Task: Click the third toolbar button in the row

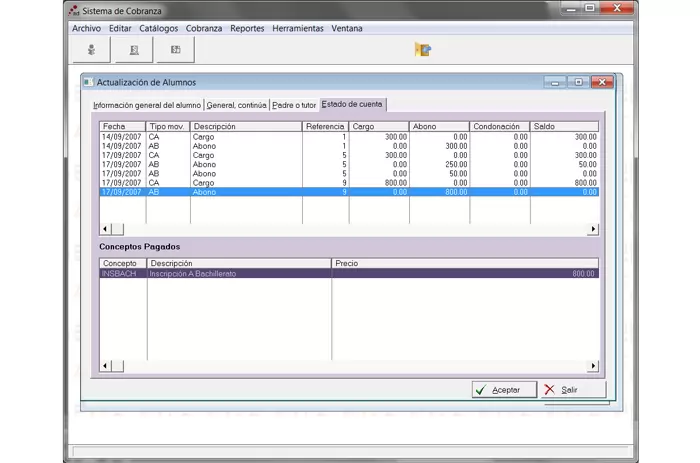Action: coord(175,49)
